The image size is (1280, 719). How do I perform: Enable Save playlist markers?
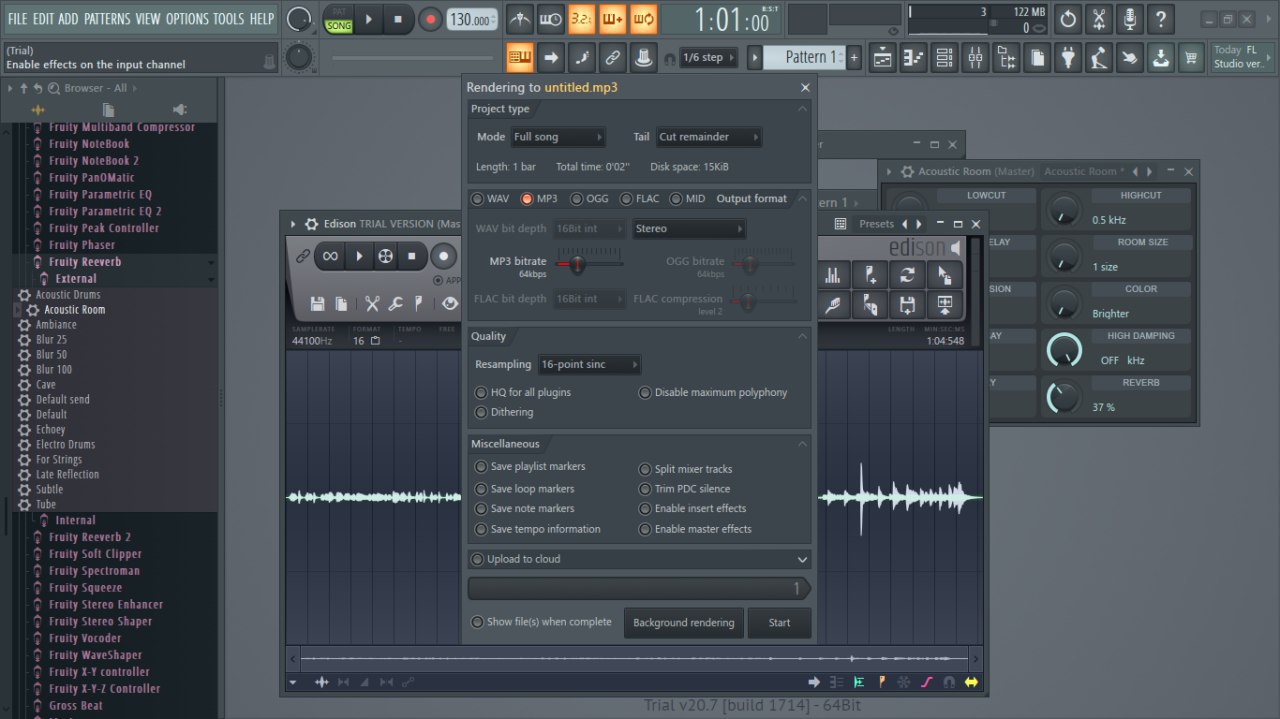[x=530, y=467]
